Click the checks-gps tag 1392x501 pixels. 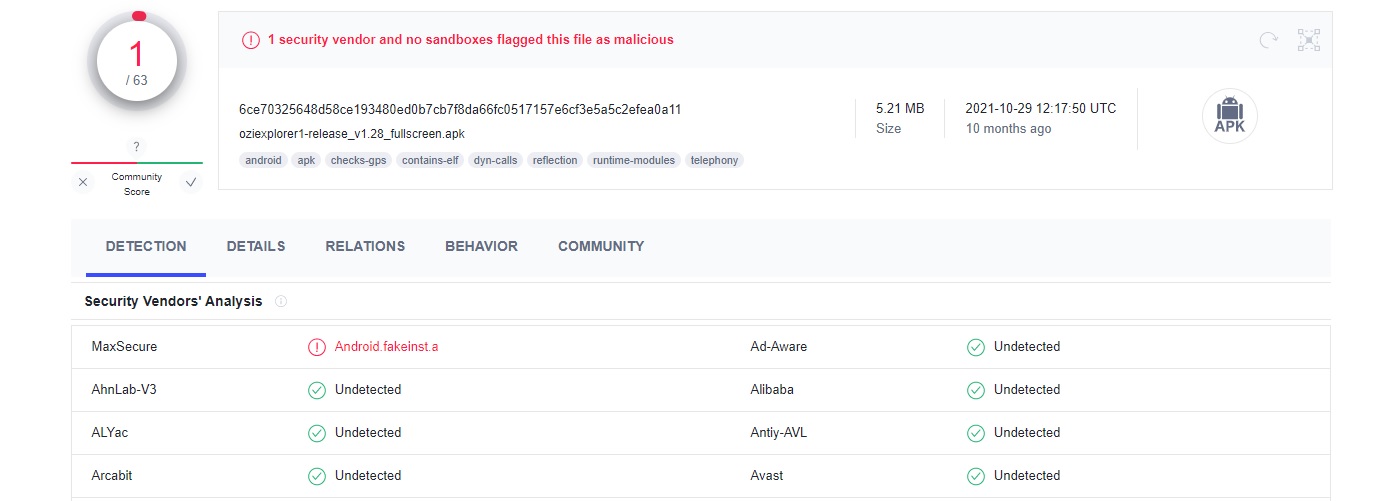358,160
